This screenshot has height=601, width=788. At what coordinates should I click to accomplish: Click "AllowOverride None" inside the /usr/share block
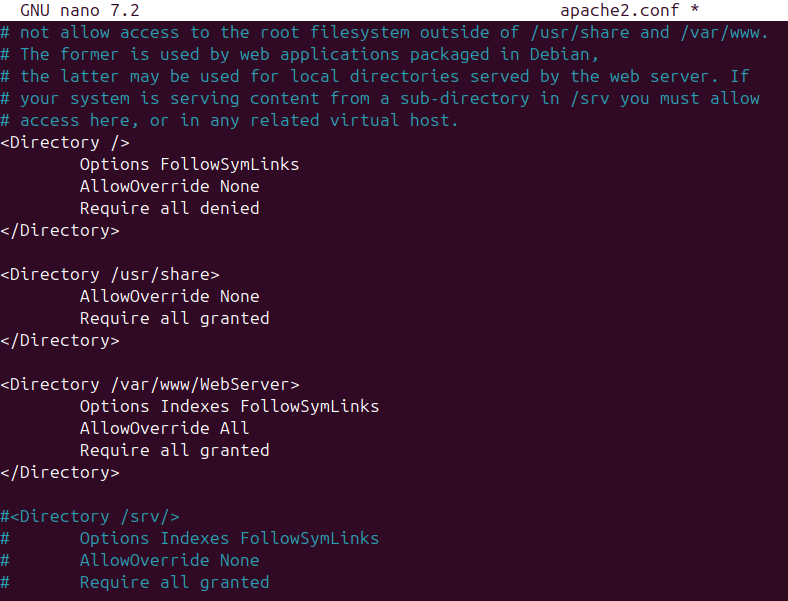[x=169, y=296]
